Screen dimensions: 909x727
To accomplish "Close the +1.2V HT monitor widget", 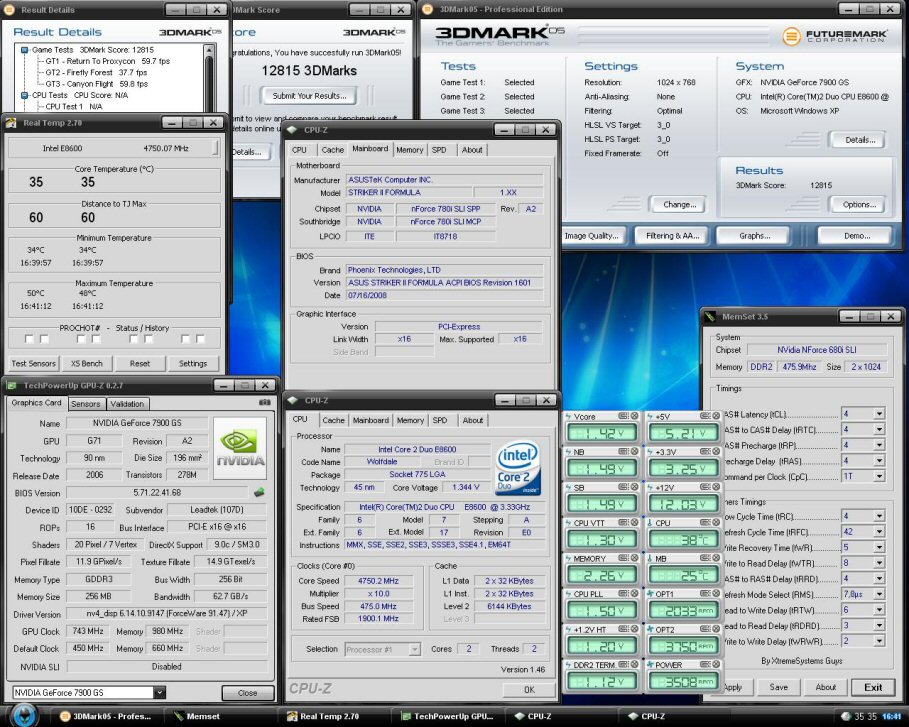I will point(634,629).
